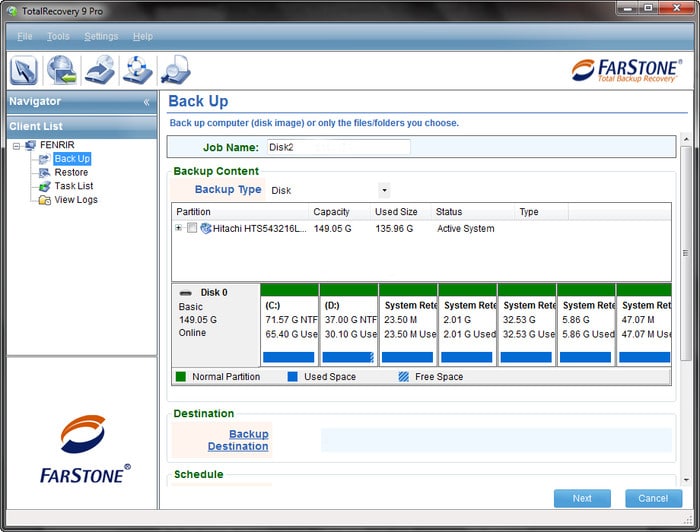700x532 pixels.
Task: Select View Logs in client tree
Action: pos(76,200)
